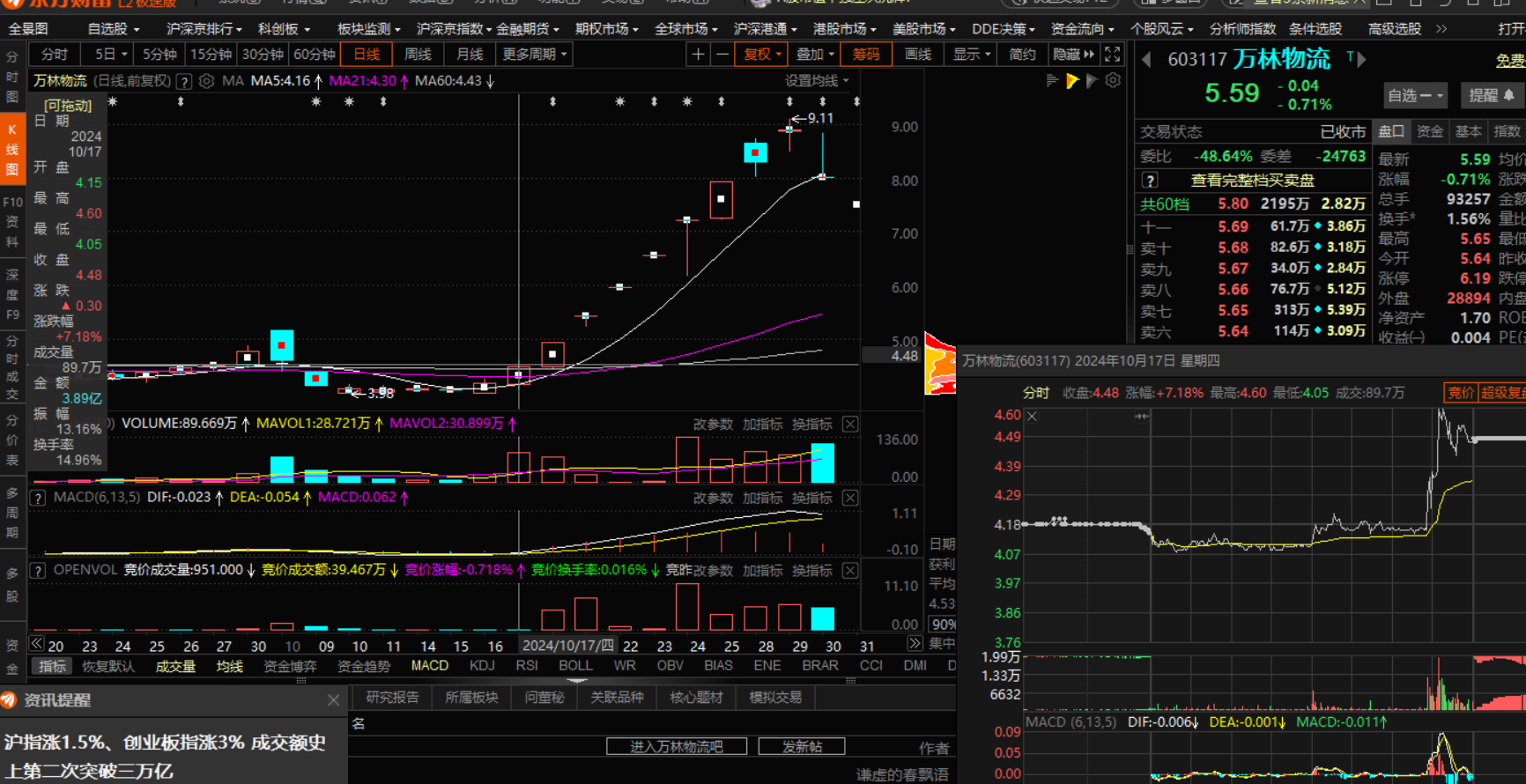Open the 更多周期 dropdown
Viewport: 1526px width, 784px height.
click(535, 55)
